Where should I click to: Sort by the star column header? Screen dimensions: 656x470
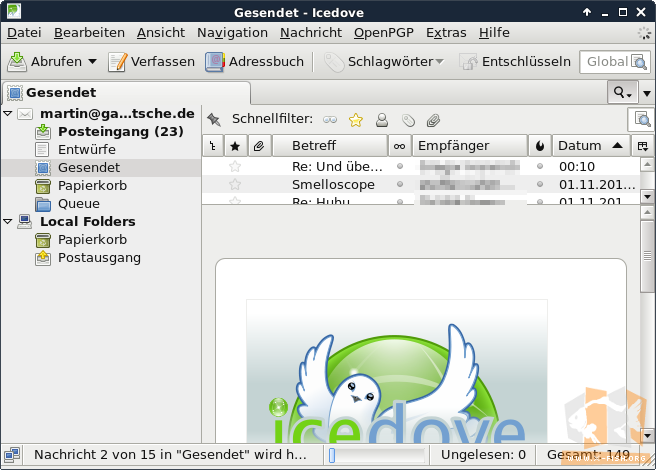tap(236, 146)
